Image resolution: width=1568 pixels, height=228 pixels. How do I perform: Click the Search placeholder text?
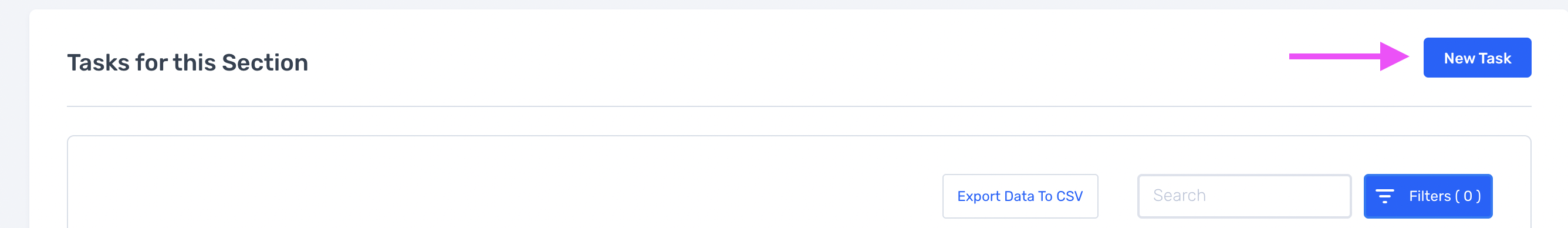(1179, 196)
